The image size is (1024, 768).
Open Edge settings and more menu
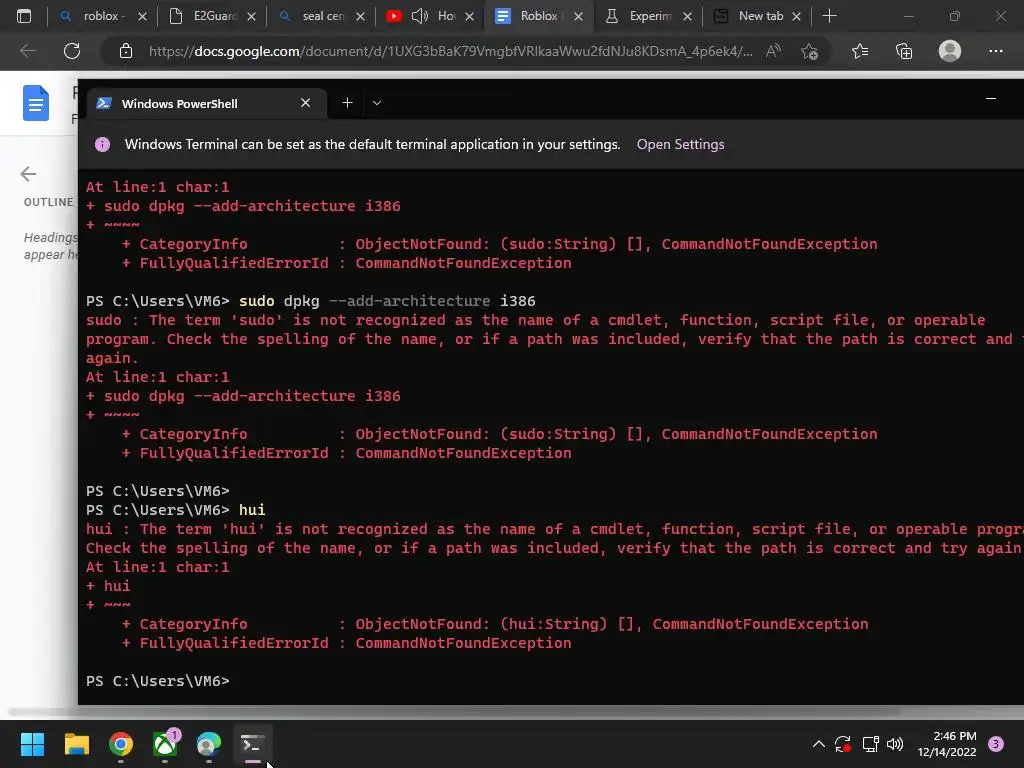995,51
